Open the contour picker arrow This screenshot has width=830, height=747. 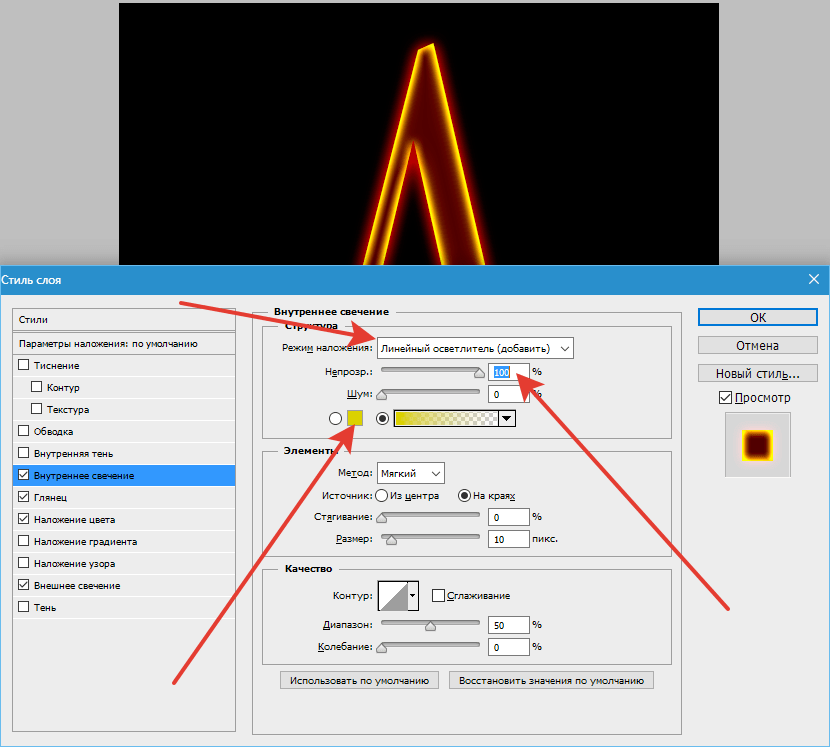click(x=413, y=596)
